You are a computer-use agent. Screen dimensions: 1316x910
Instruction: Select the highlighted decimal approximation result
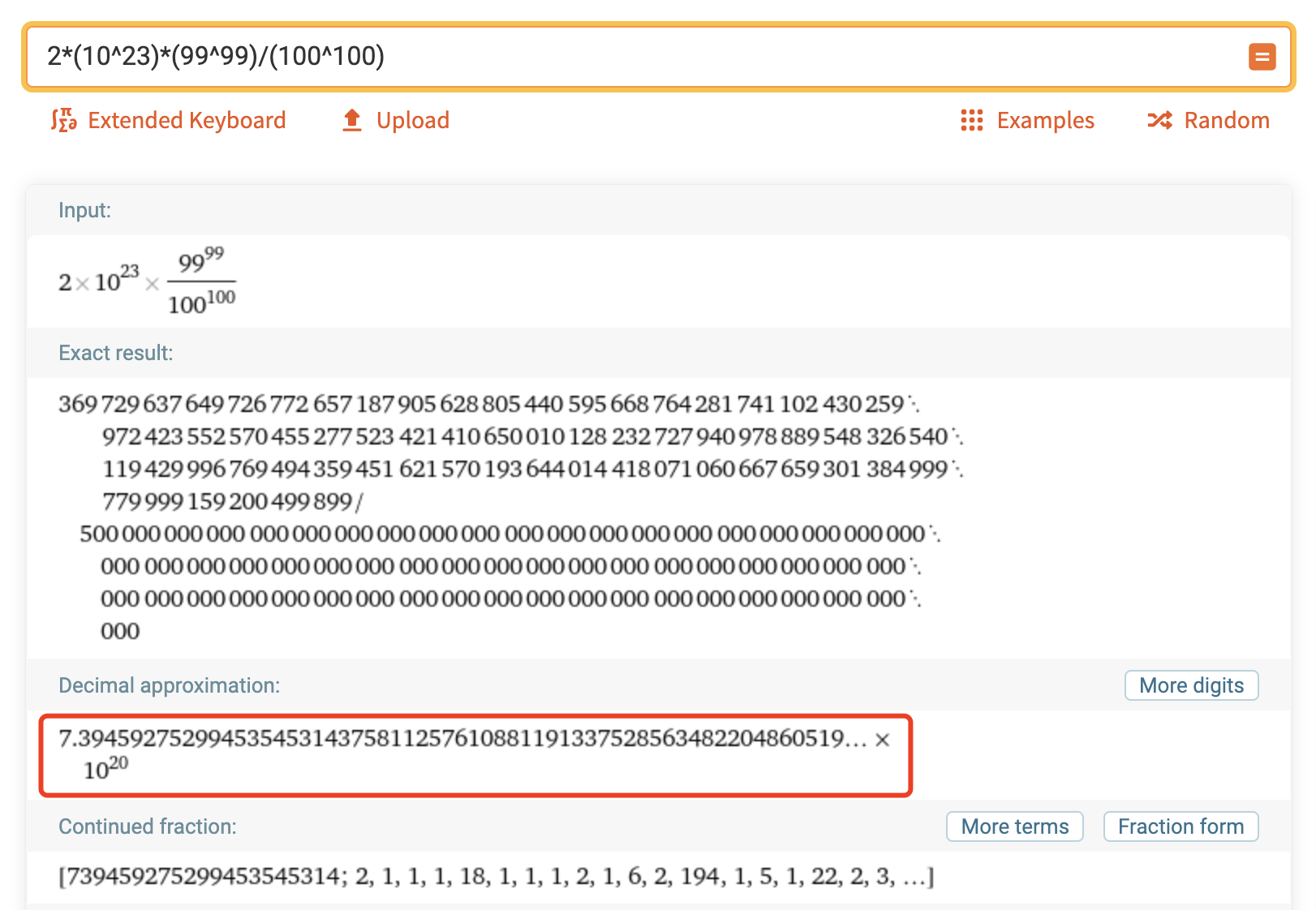(475, 754)
